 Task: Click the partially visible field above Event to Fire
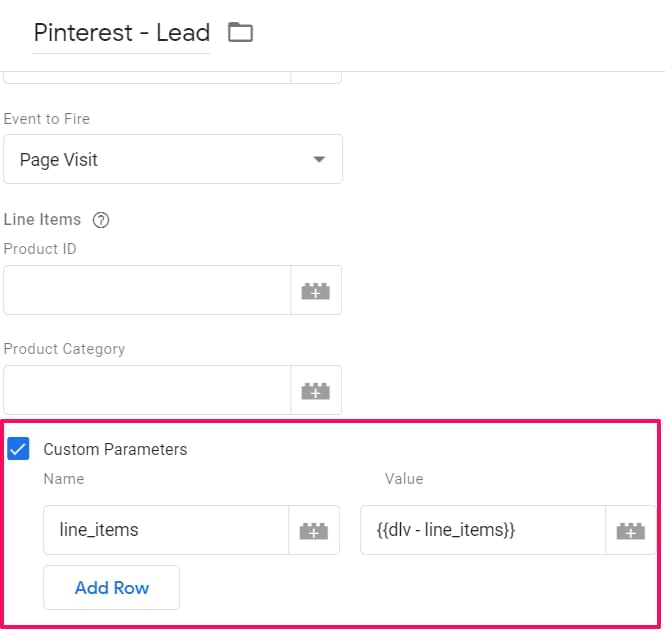(x=147, y=77)
